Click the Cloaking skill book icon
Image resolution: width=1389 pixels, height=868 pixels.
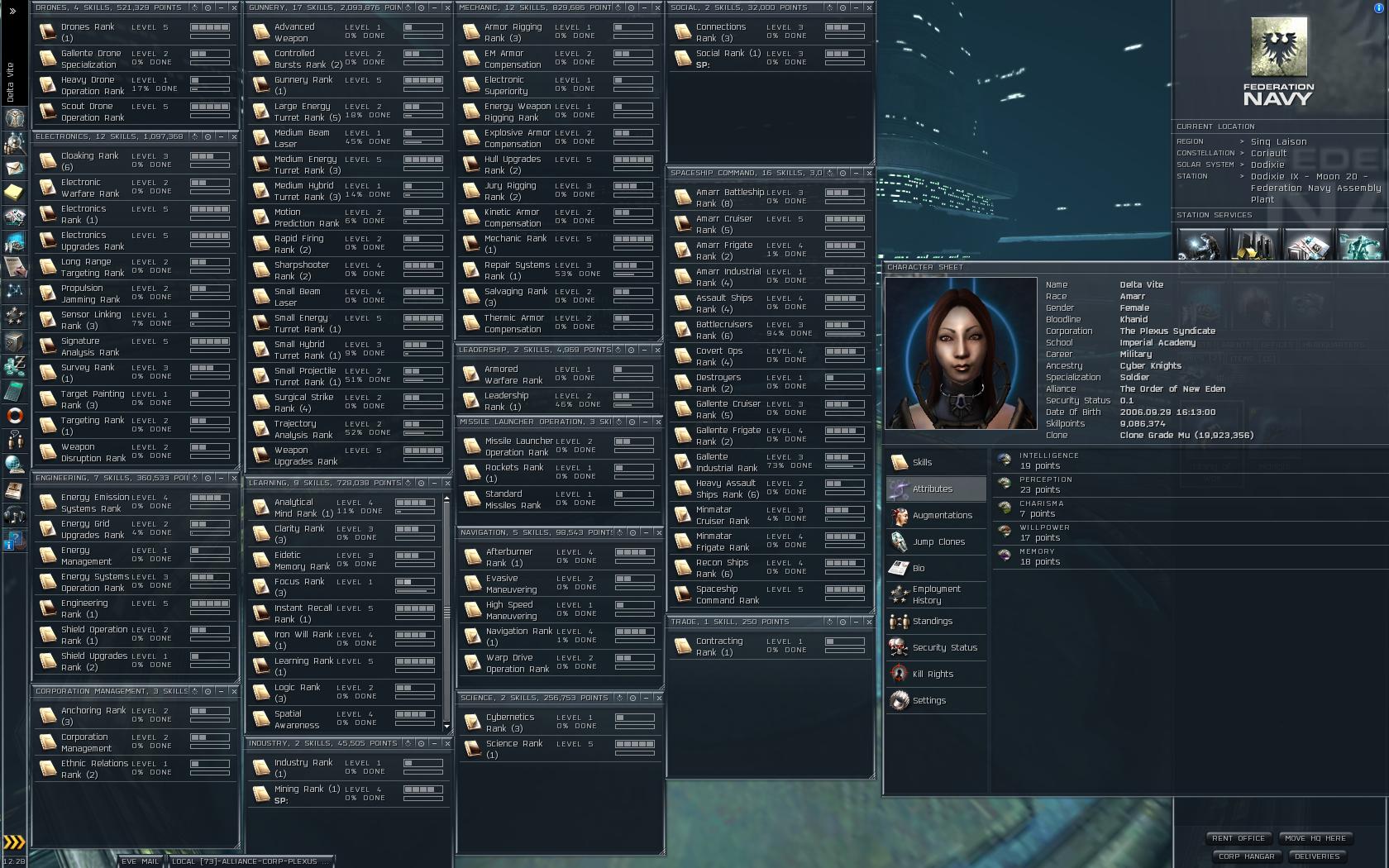pyautogui.click(x=48, y=161)
